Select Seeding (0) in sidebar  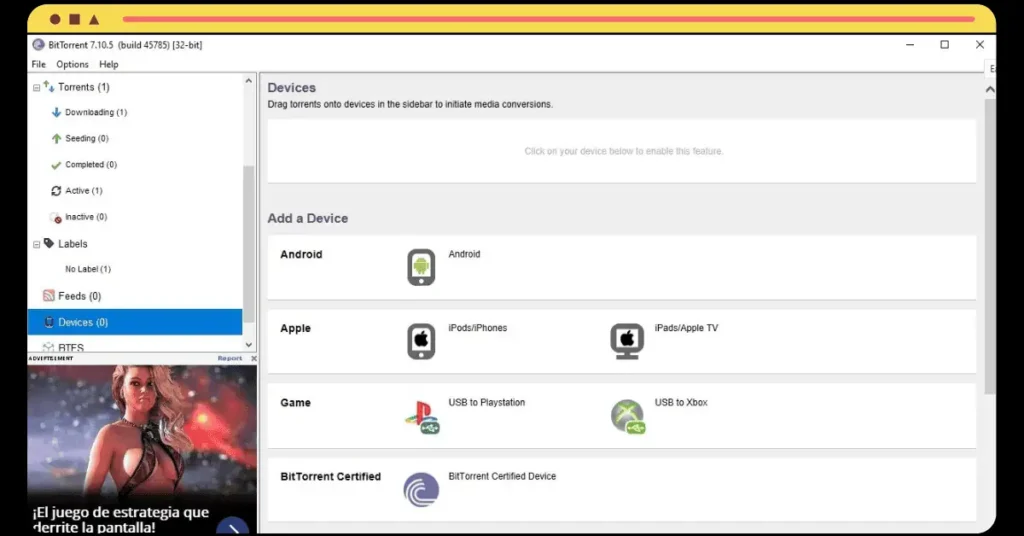pos(87,138)
